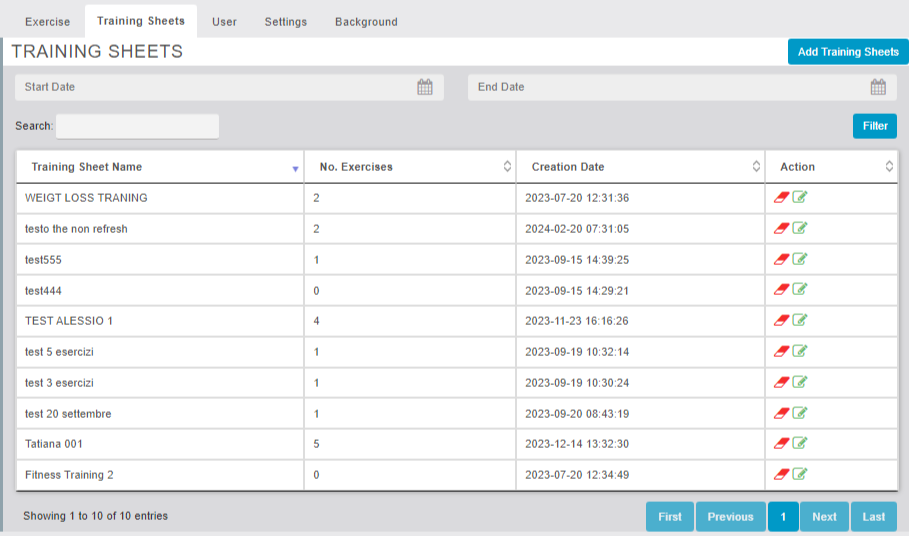Edit the test 20 settembre sheet
This screenshot has height=536, width=909.
click(x=800, y=413)
